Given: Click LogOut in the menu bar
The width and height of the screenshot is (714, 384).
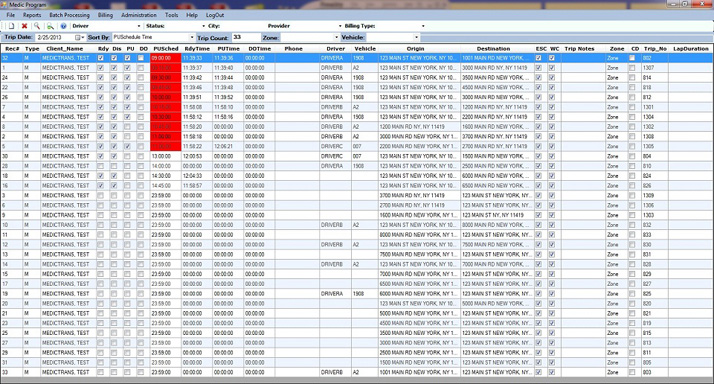Looking at the screenshot, I should pyautogui.click(x=215, y=15).
